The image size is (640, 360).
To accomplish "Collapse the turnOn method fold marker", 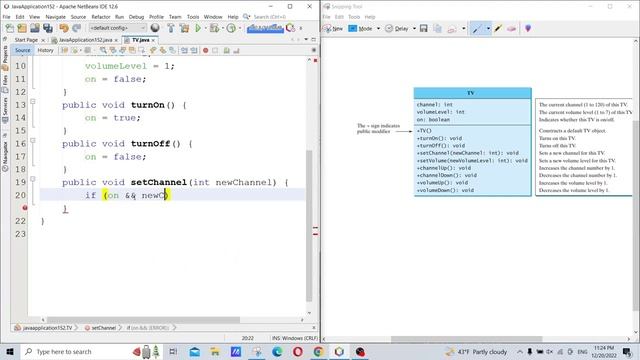I will click(33, 102).
